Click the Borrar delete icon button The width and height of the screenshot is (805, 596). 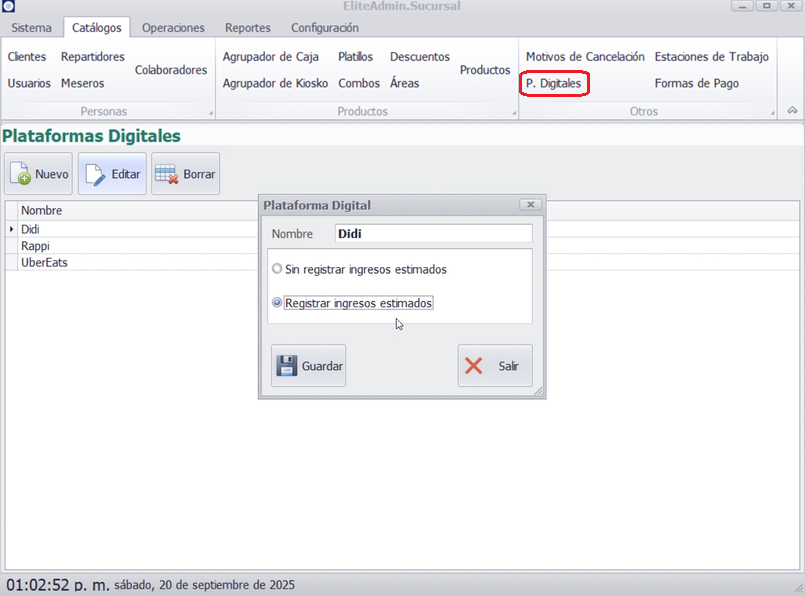pos(186,174)
